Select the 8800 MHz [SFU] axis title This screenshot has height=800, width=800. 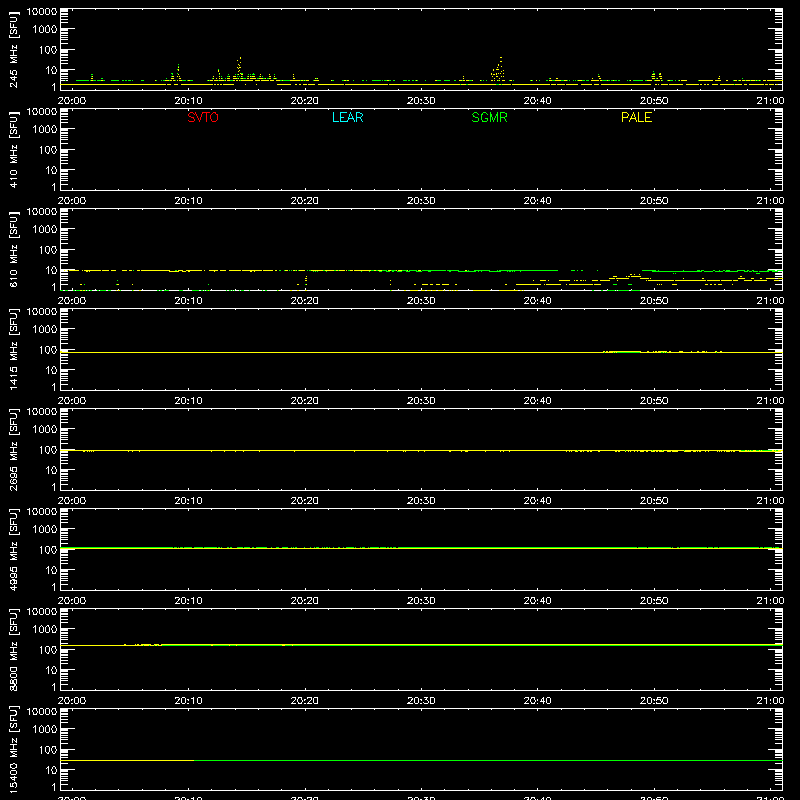point(14,648)
